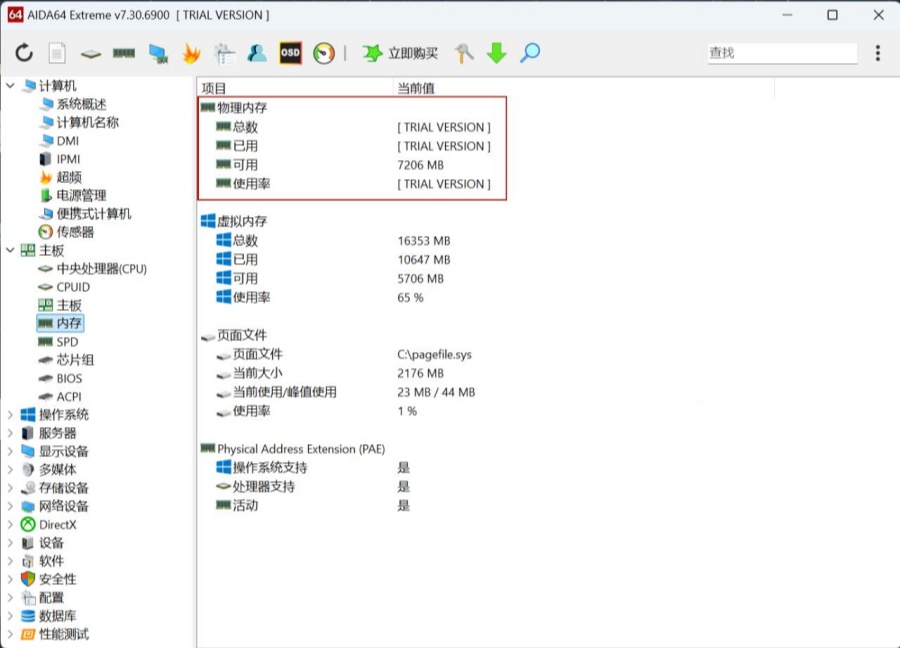Viewport: 900px width, 648px height.
Task: Open 电源管理 tree item
Action: (x=81, y=196)
